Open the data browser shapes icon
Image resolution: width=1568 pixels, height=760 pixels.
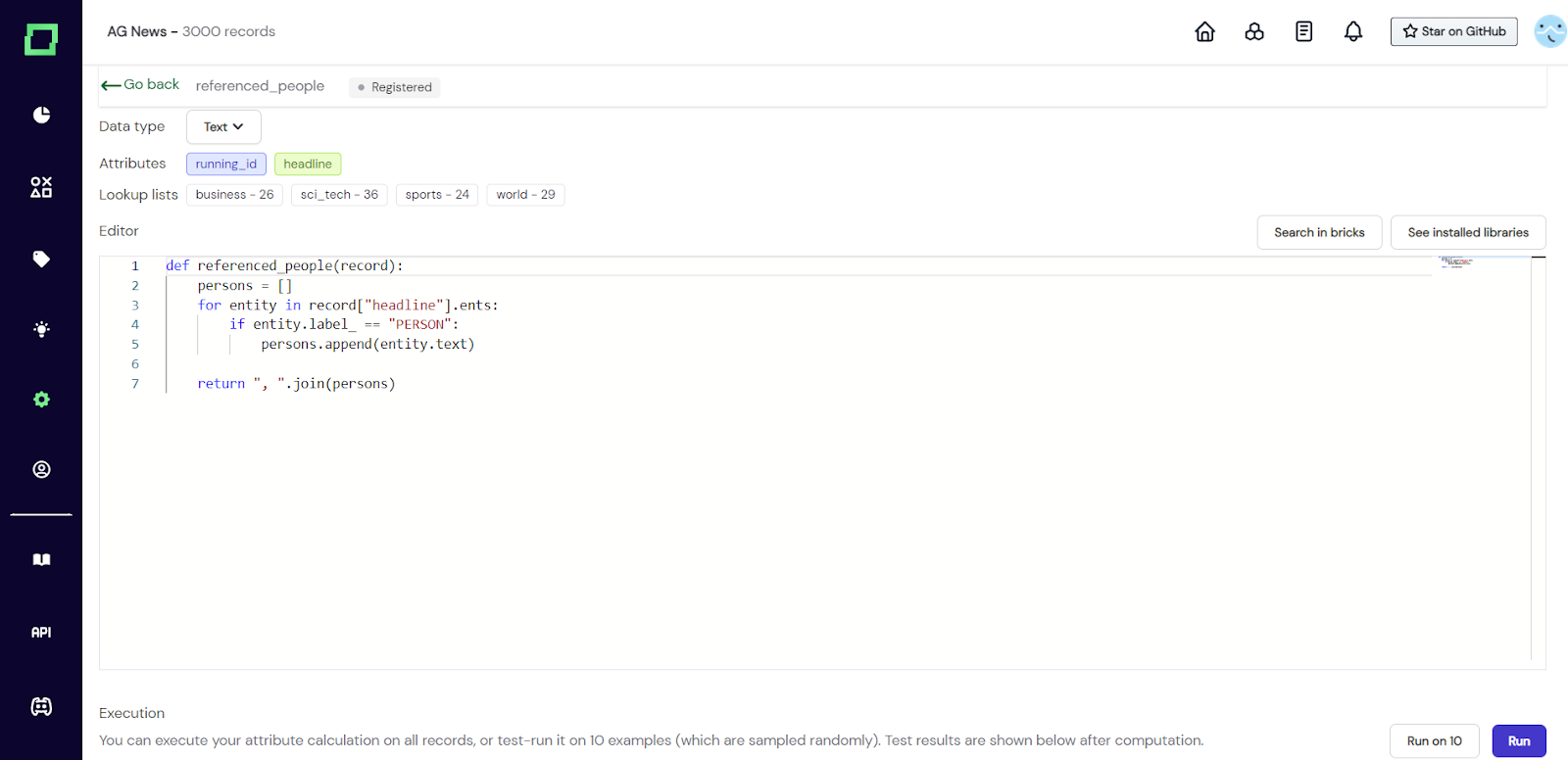(41, 187)
